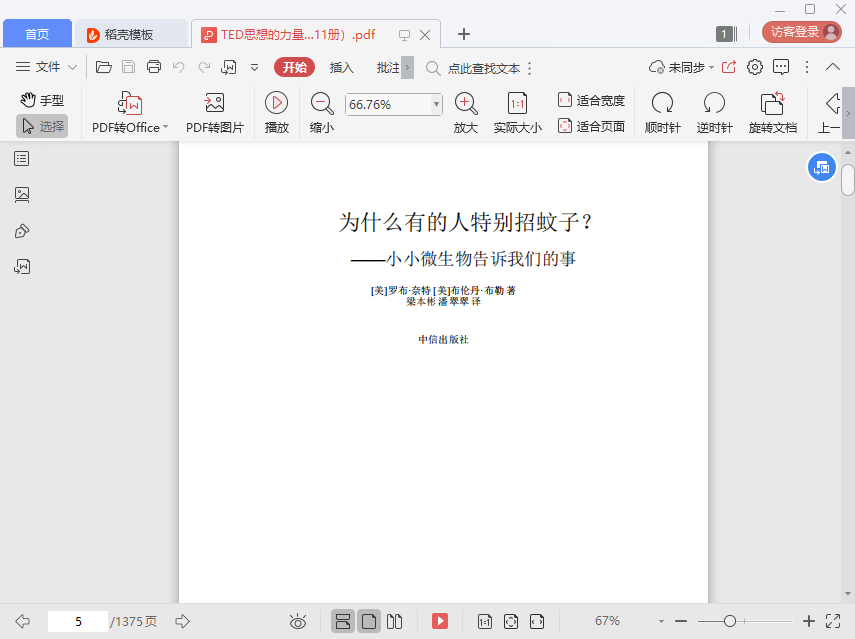Switch to two-page view in status bar
This screenshot has height=639, width=855.
395,621
